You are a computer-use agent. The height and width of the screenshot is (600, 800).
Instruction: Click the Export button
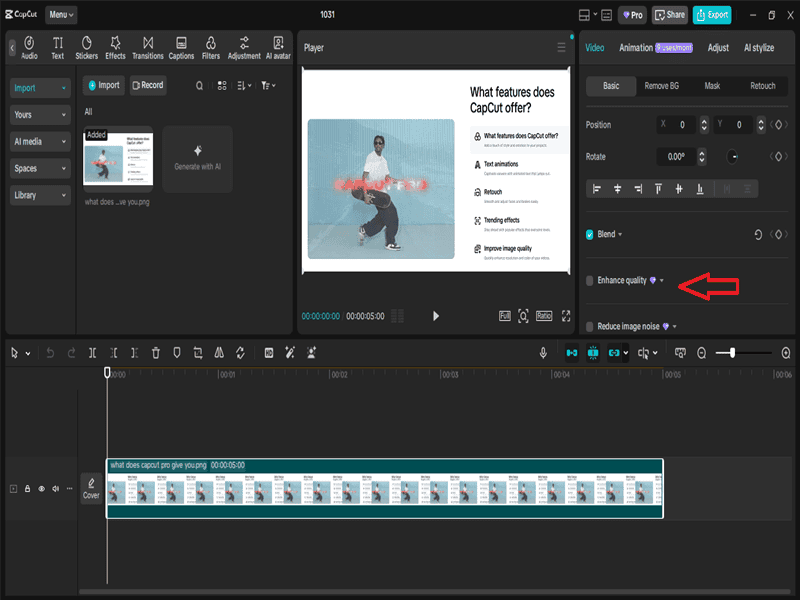click(x=712, y=15)
